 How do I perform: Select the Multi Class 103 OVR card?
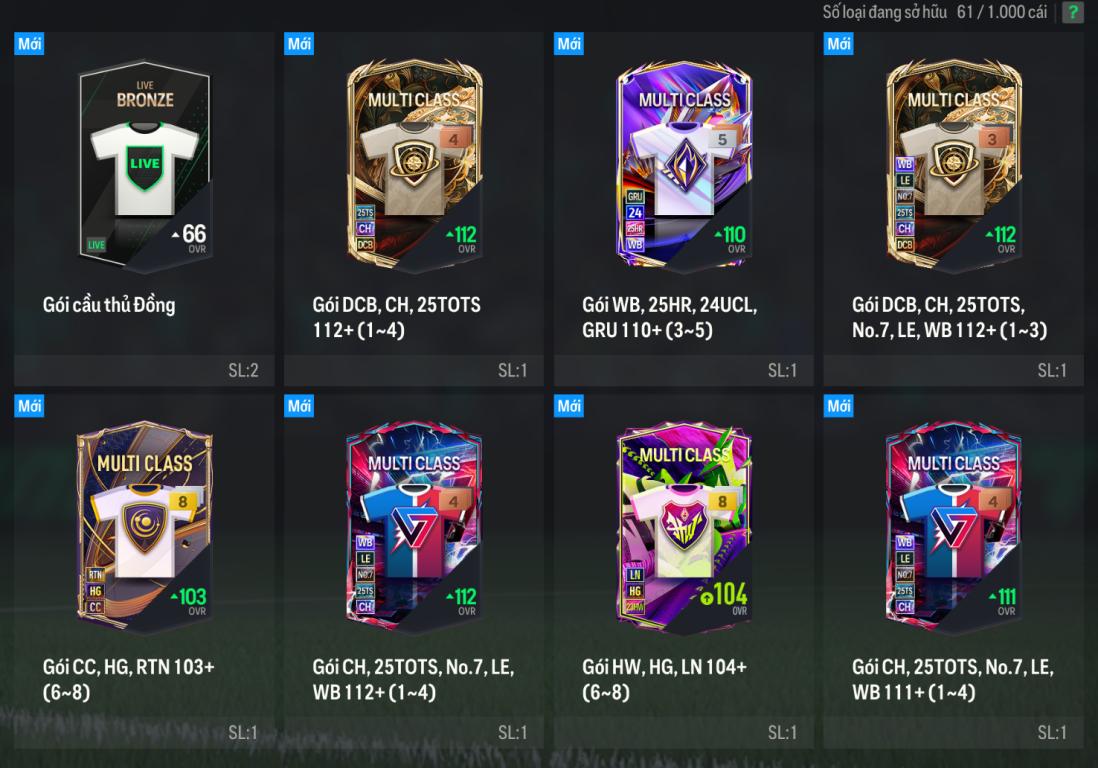click(145, 526)
